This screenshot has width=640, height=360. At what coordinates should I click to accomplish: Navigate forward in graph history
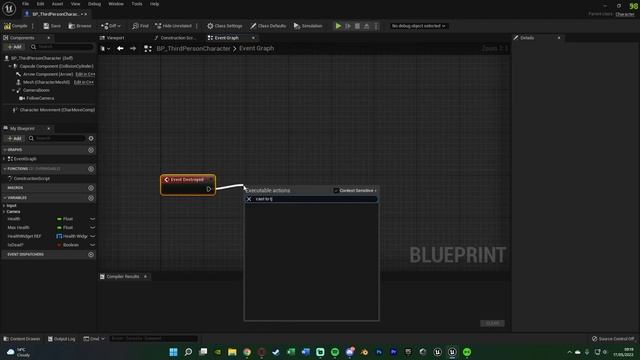coord(133,49)
